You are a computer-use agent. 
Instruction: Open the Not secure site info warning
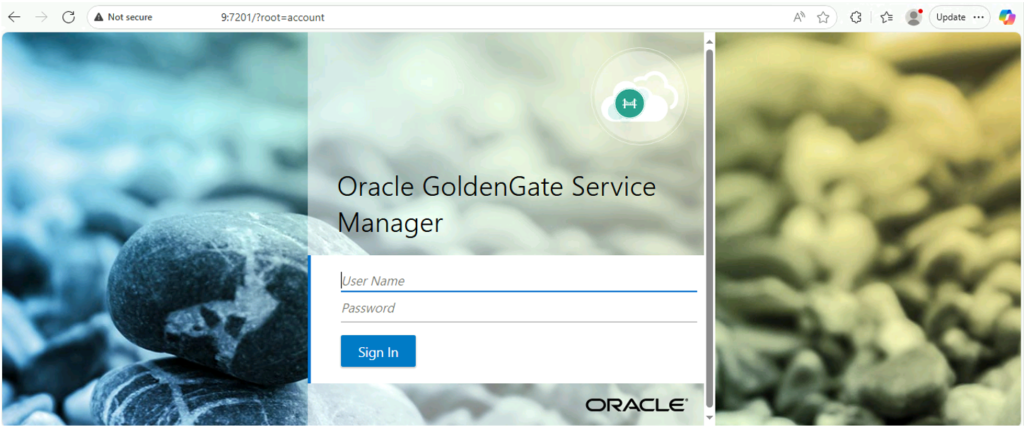[123, 17]
